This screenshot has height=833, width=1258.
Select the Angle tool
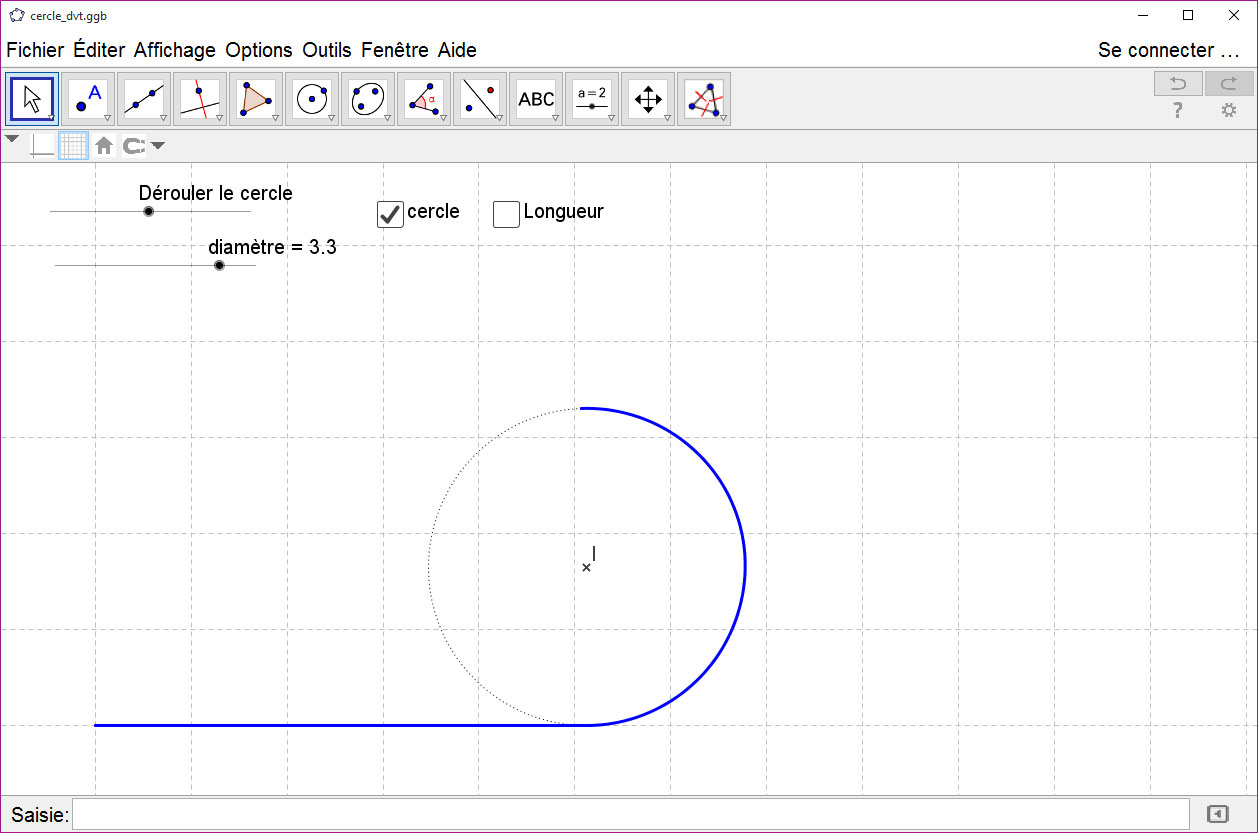pos(424,98)
